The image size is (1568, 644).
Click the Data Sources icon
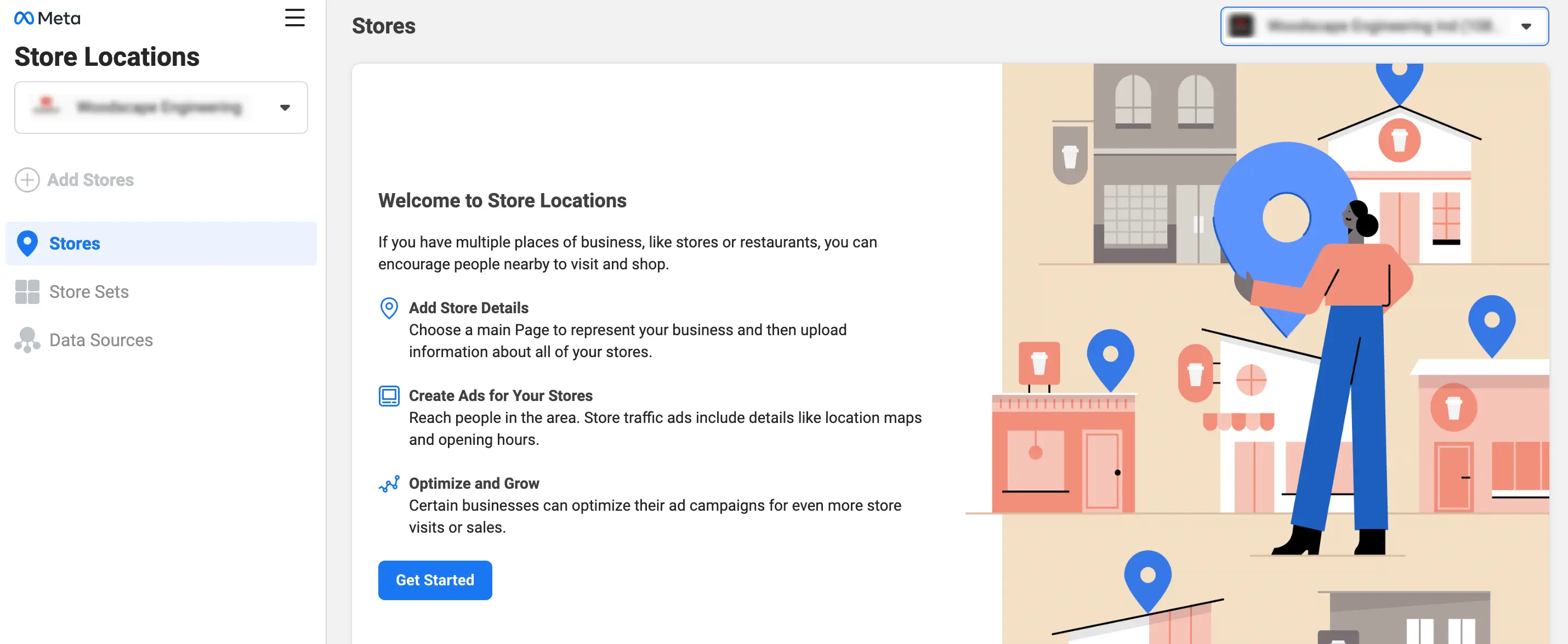(x=27, y=340)
